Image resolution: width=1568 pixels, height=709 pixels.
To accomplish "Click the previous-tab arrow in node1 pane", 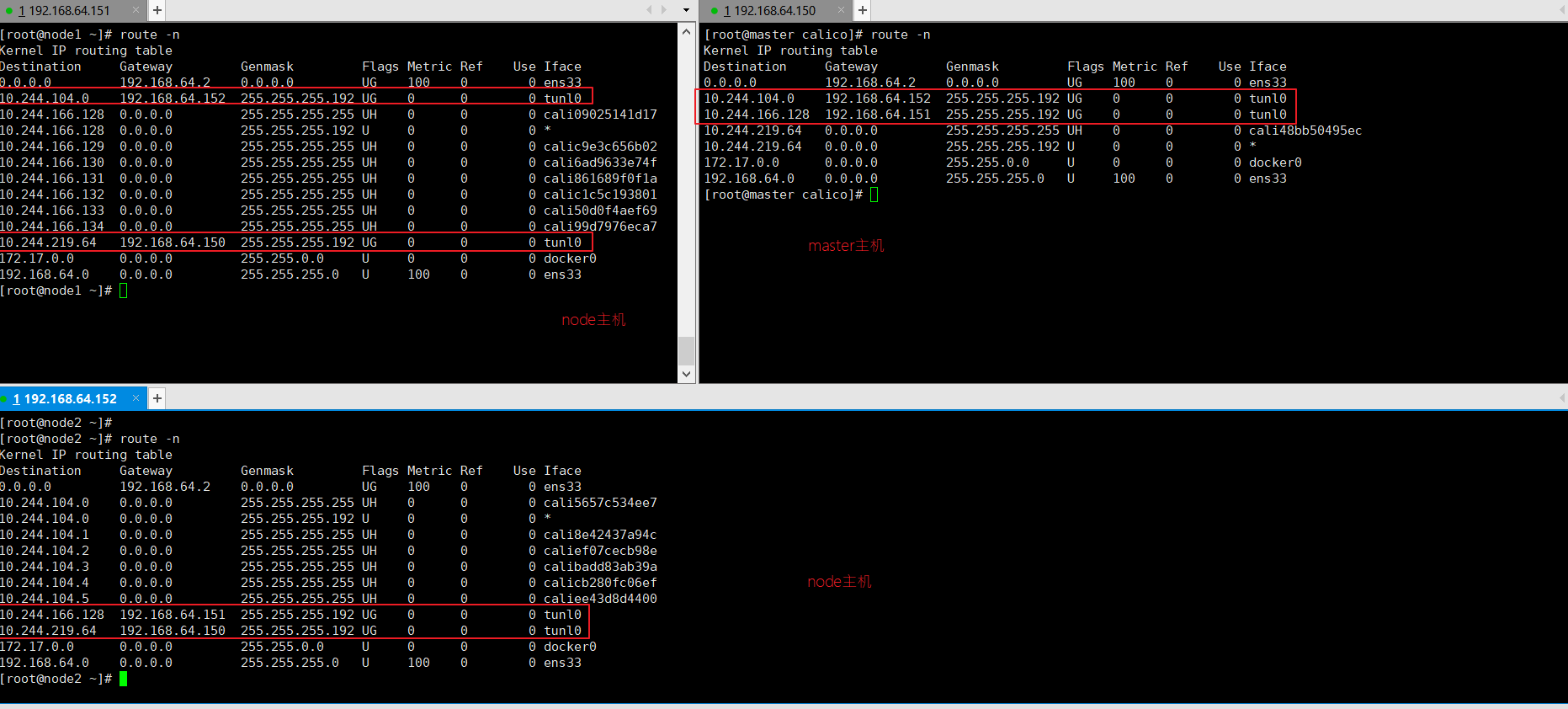I will coord(649,10).
